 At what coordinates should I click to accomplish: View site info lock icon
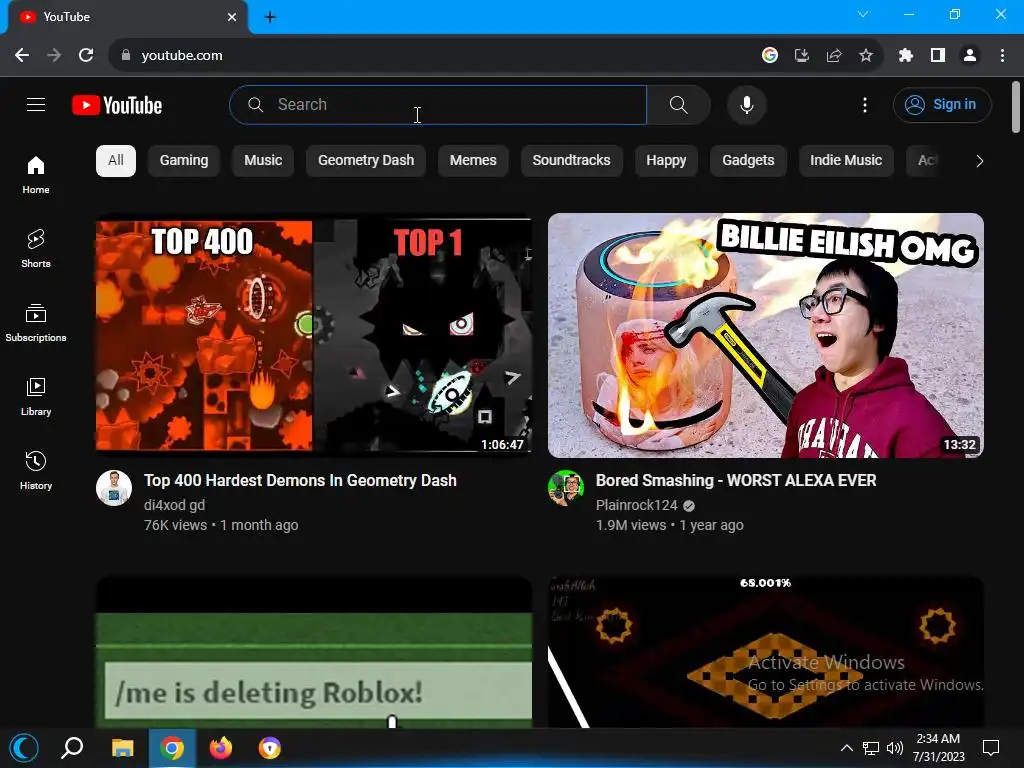pos(126,56)
